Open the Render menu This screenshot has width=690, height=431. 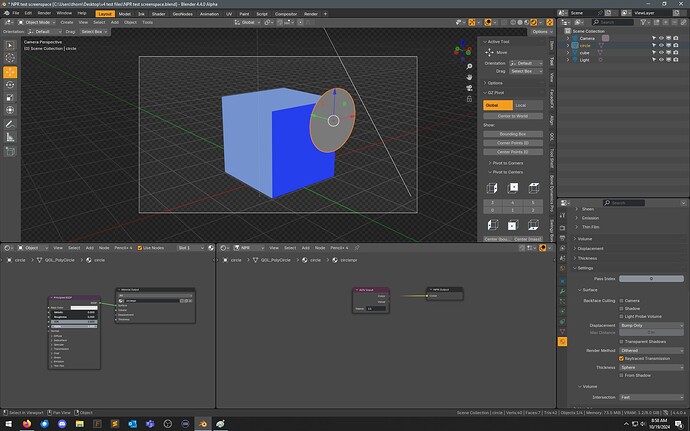[44, 13]
